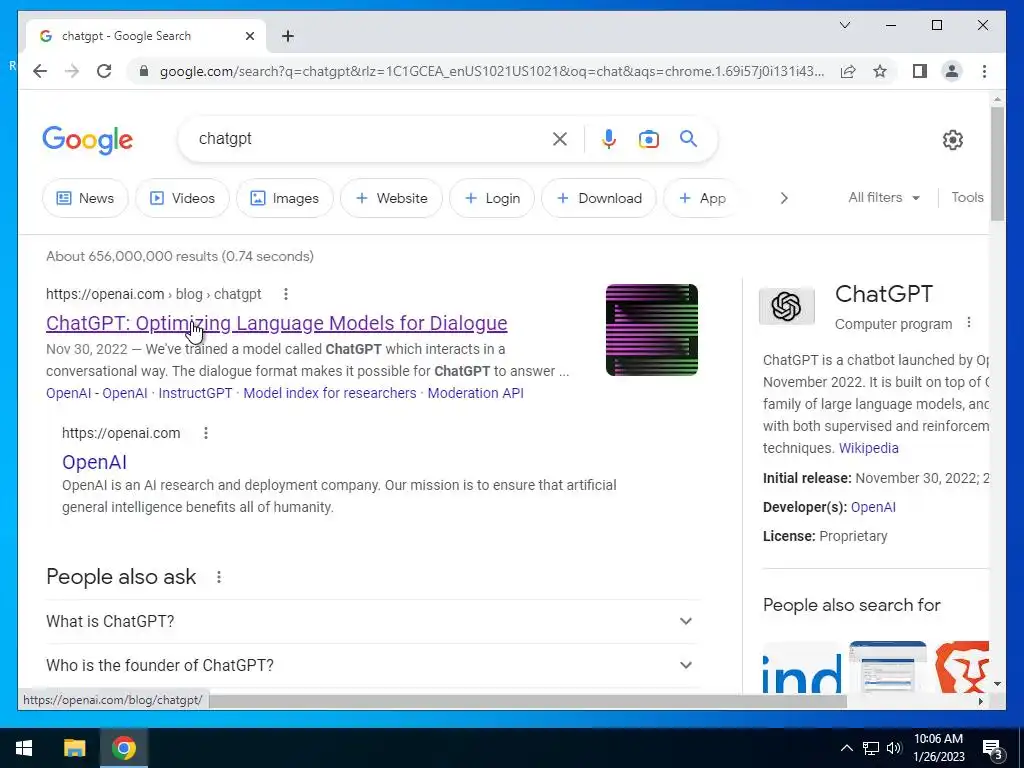This screenshot has height=768, width=1024.
Task: Open ChatGPT: Optimizing Language Models for Dialogue
Action: [x=276, y=323]
